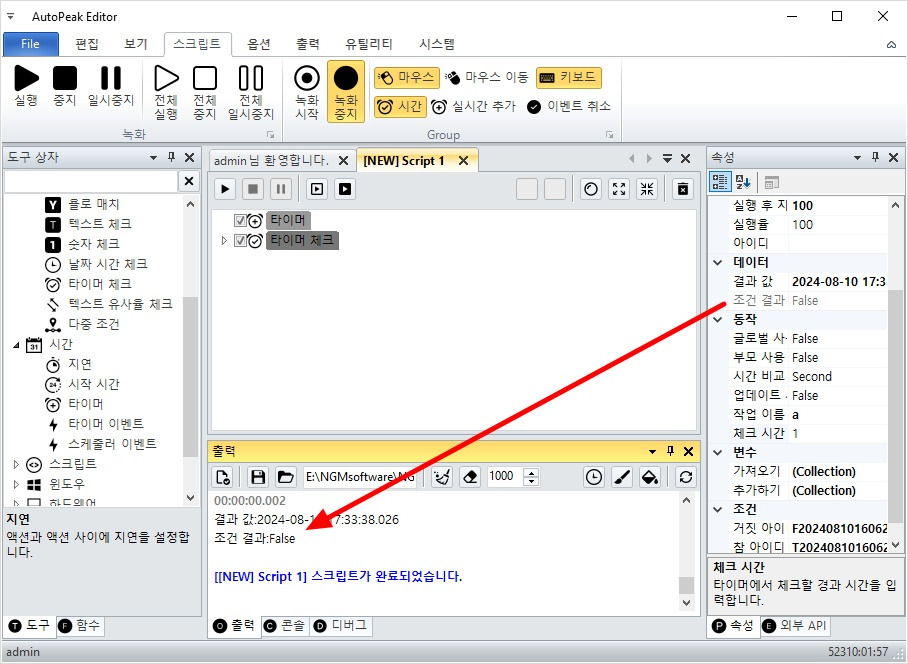Open the 편집 ribbon tab
The width and height of the screenshot is (908, 664).
point(87,44)
